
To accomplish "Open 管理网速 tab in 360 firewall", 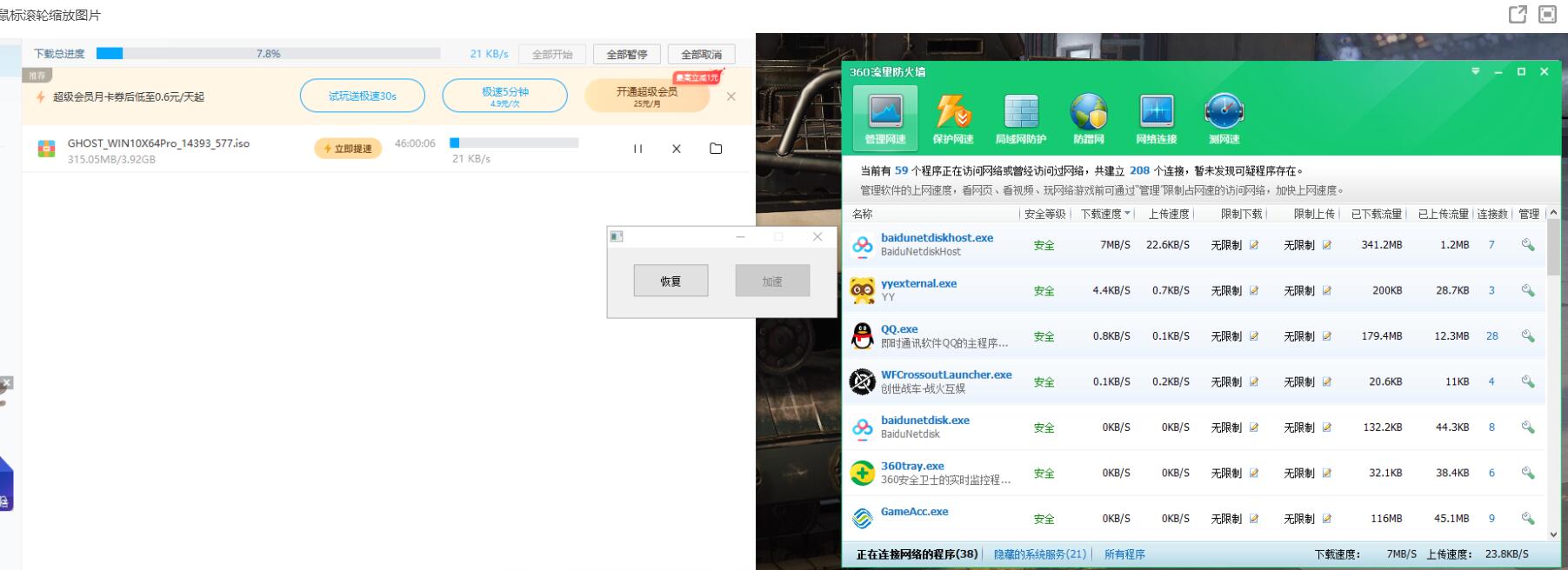I will tap(884, 119).
